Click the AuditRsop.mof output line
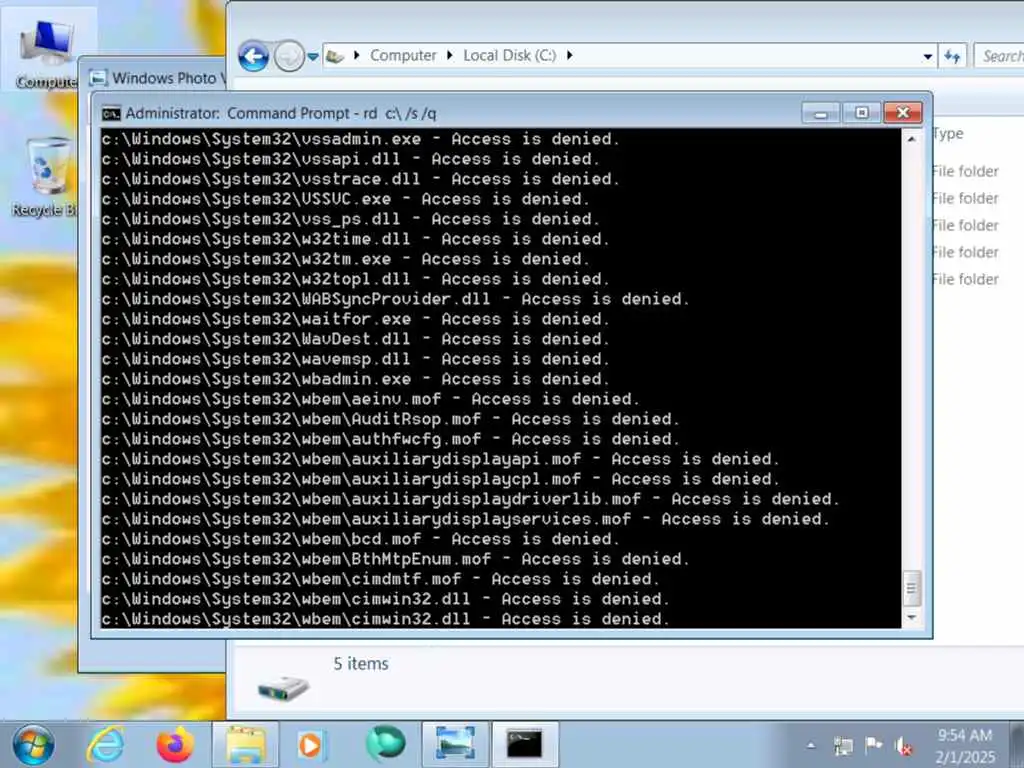Image resolution: width=1024 pixels, height=768 pixels. [x=390, y=419]
